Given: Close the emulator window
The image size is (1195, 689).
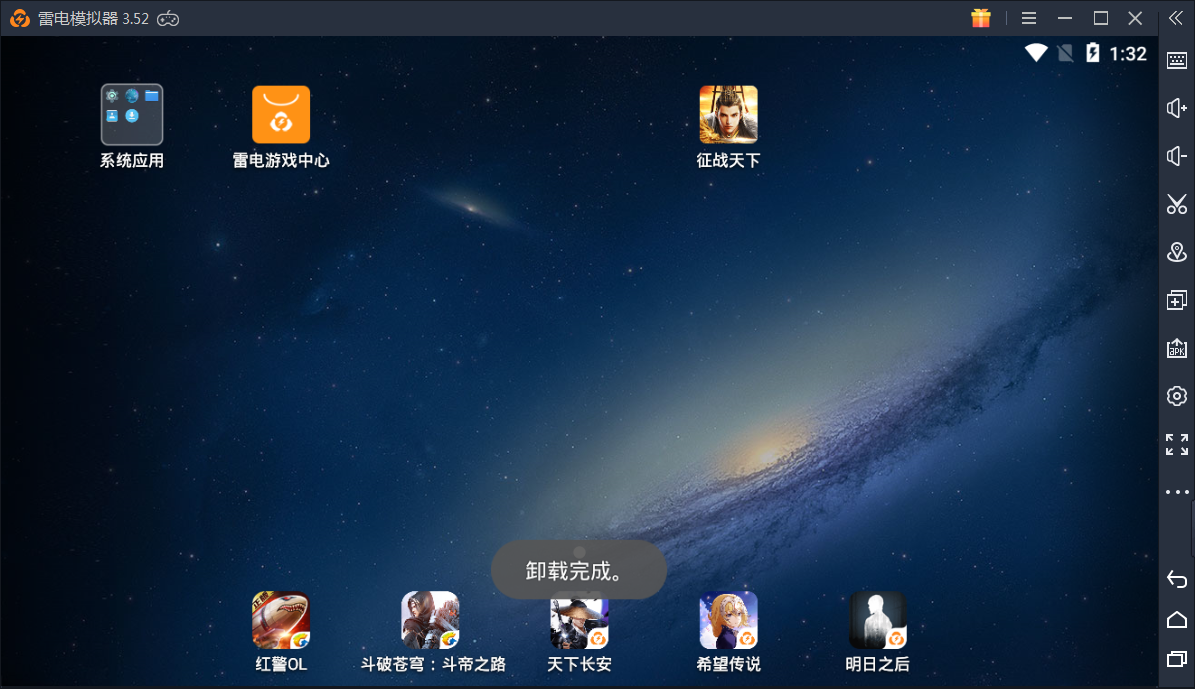Looking at the screenshot, I should coord(1136,18).
